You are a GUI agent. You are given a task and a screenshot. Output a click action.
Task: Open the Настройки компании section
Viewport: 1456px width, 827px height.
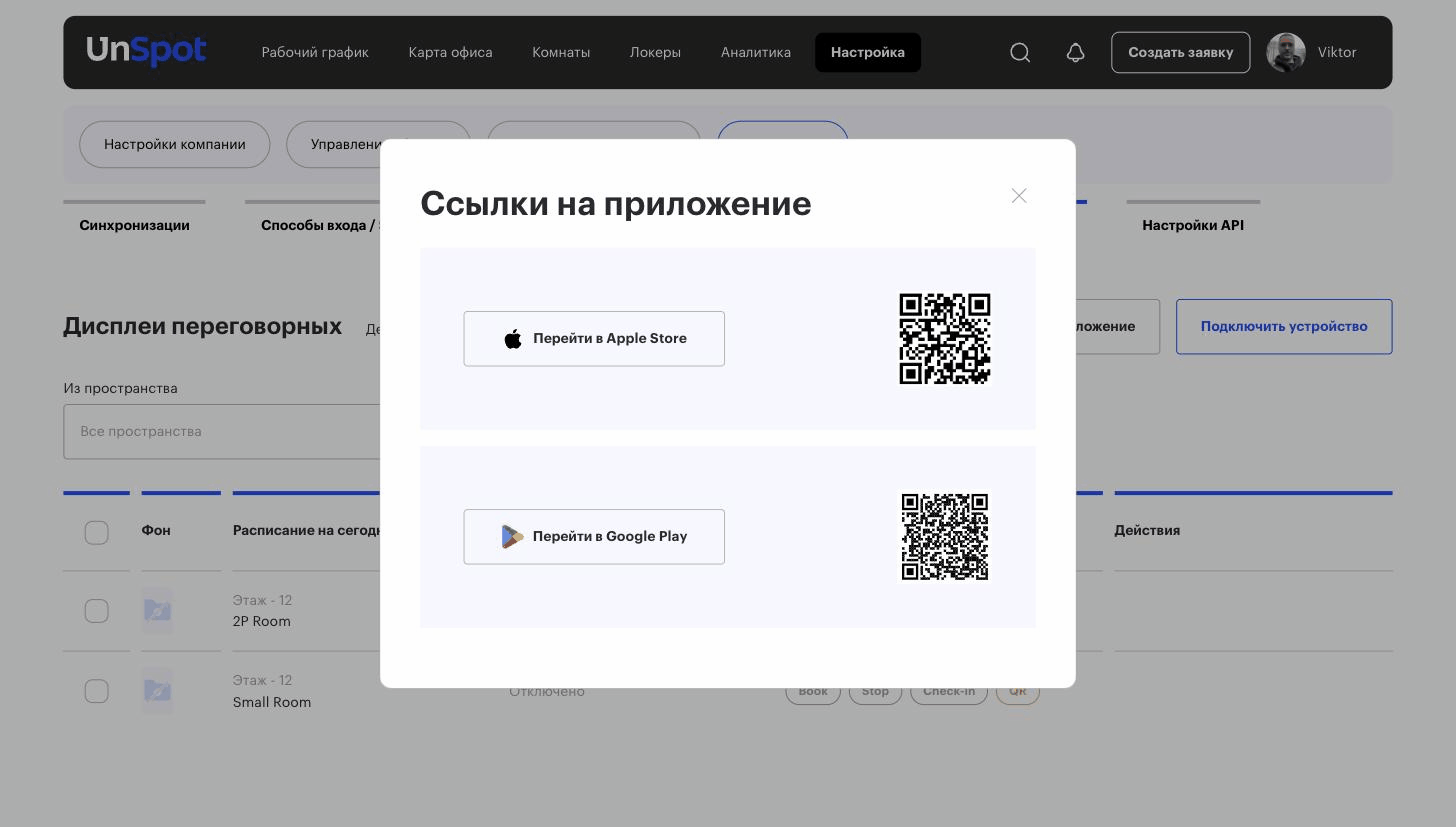pos(175,145)
